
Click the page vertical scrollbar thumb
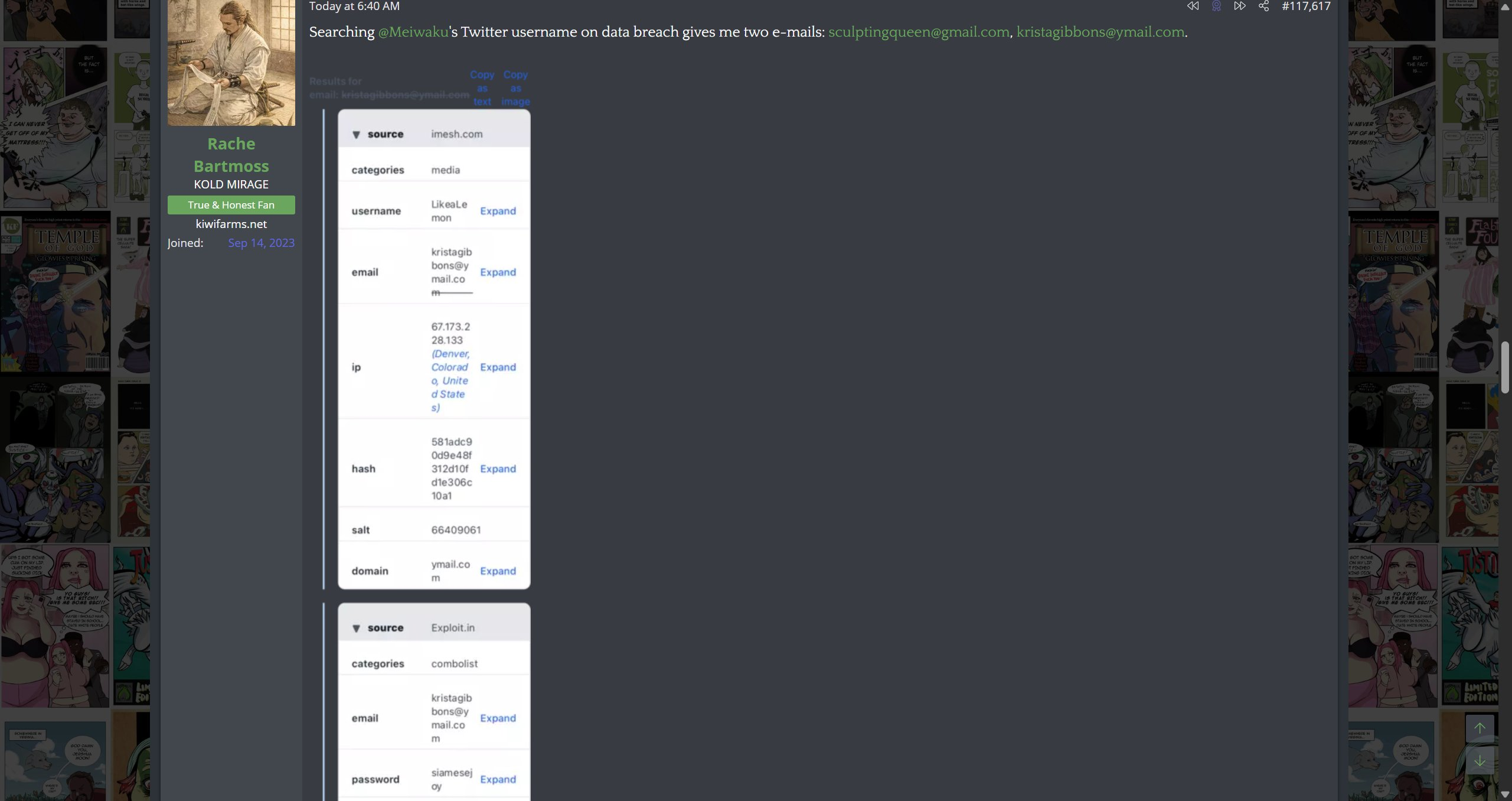(1505, 366)
